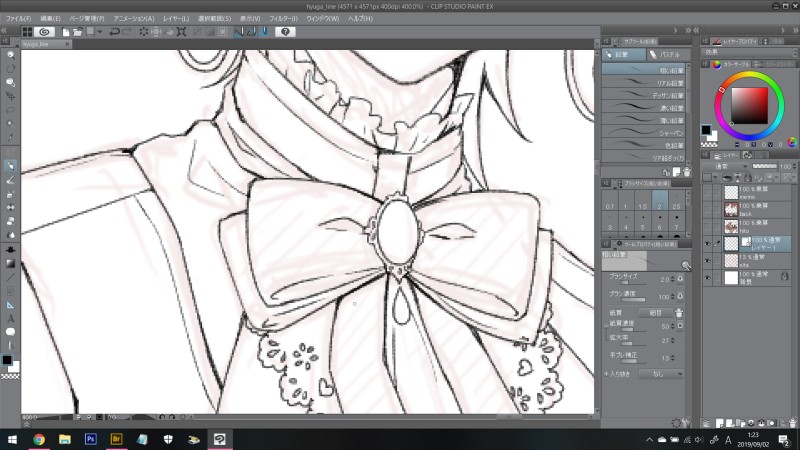Click the black main color swatch
The image size is (800, 450).
tap(706, 130)
